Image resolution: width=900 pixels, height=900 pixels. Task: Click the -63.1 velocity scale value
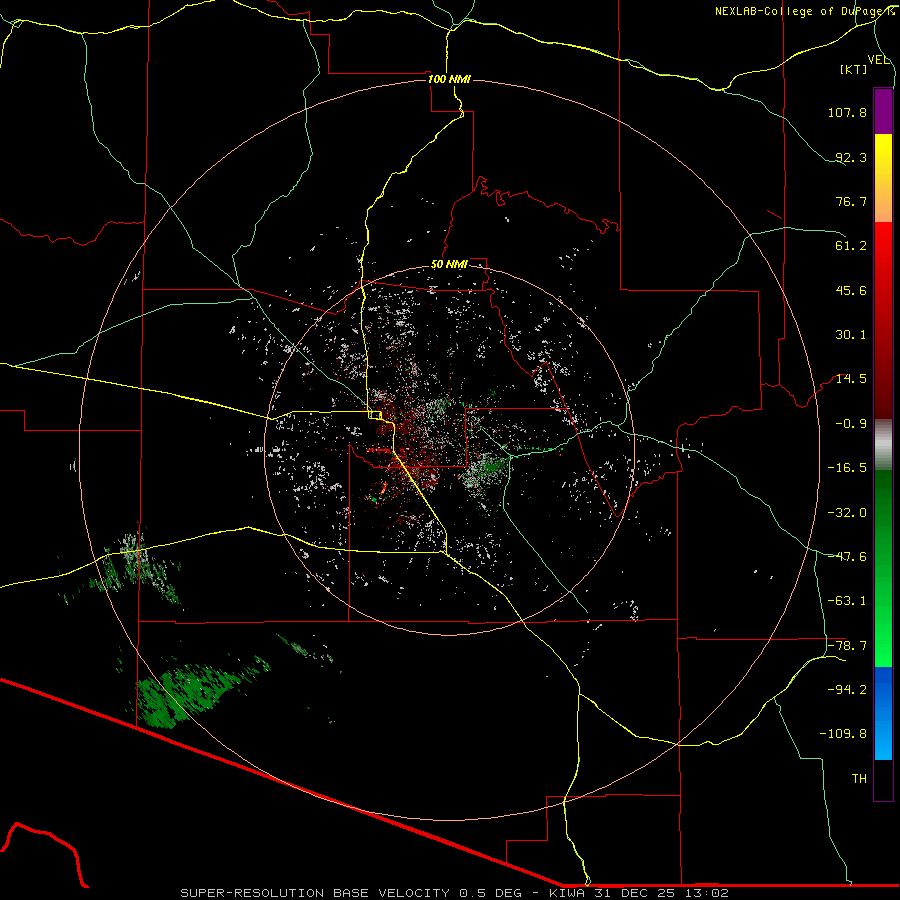pyautogui.click(x=847, y=601)
